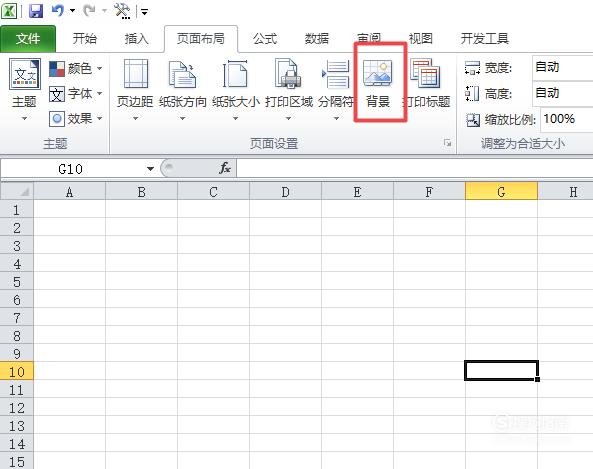Select column E header
Screen dimensions: 593x469
click(357, 192)
